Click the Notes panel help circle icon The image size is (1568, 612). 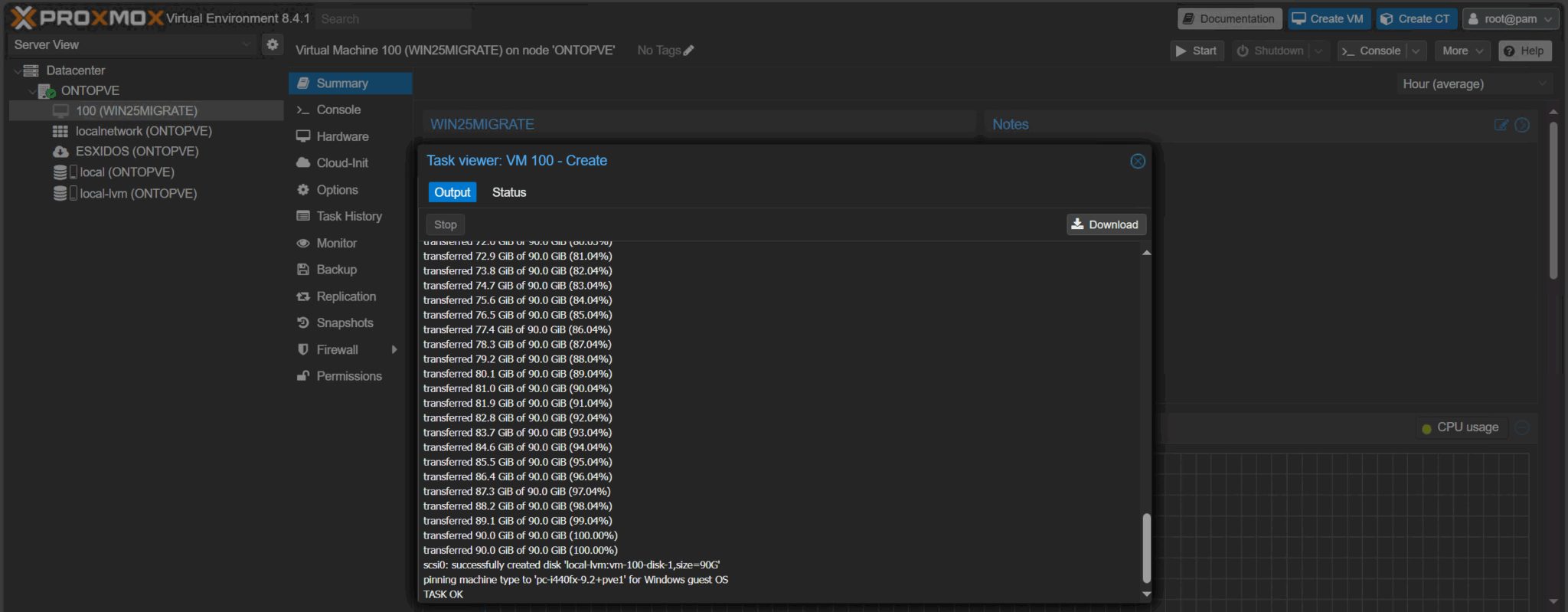coord(1522,125)
